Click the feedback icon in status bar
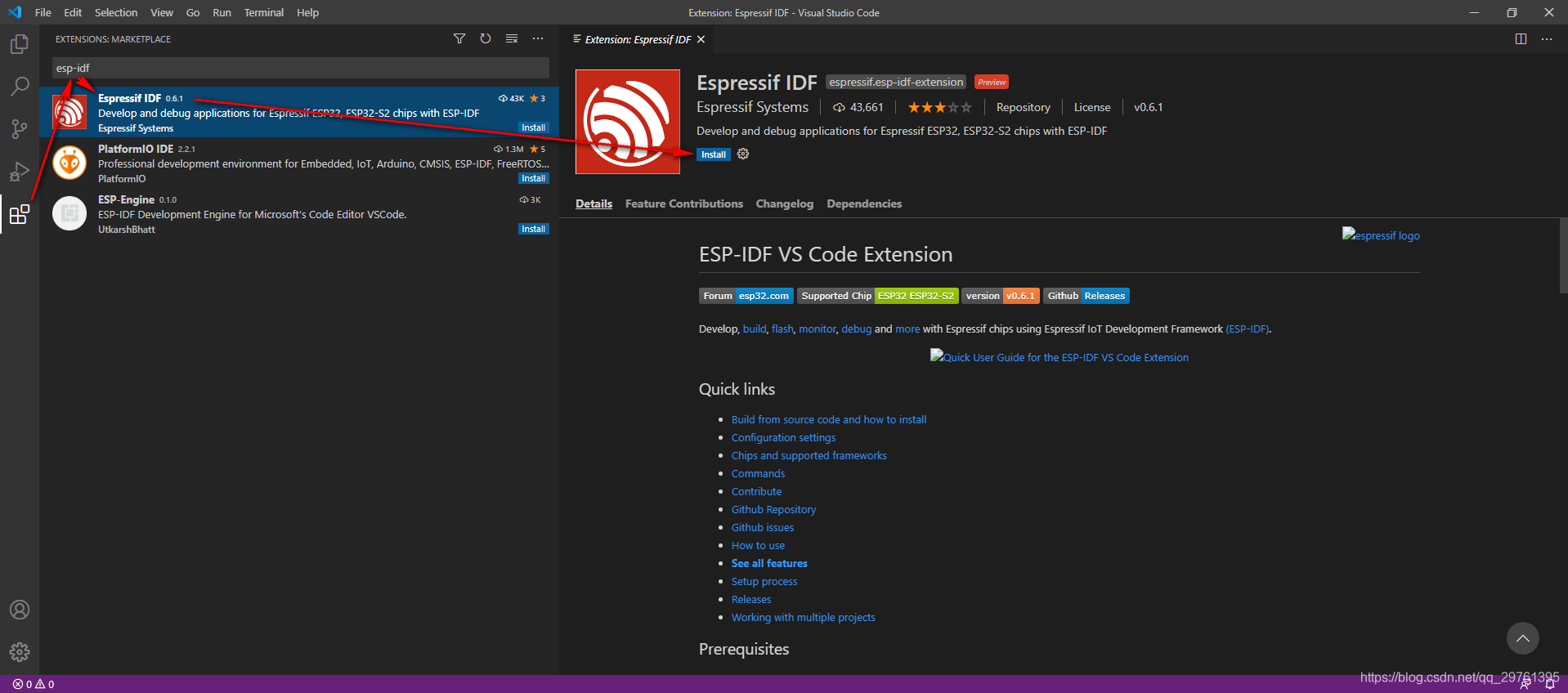Viewport: 1568px width, 693px height. click(1525, 685)
